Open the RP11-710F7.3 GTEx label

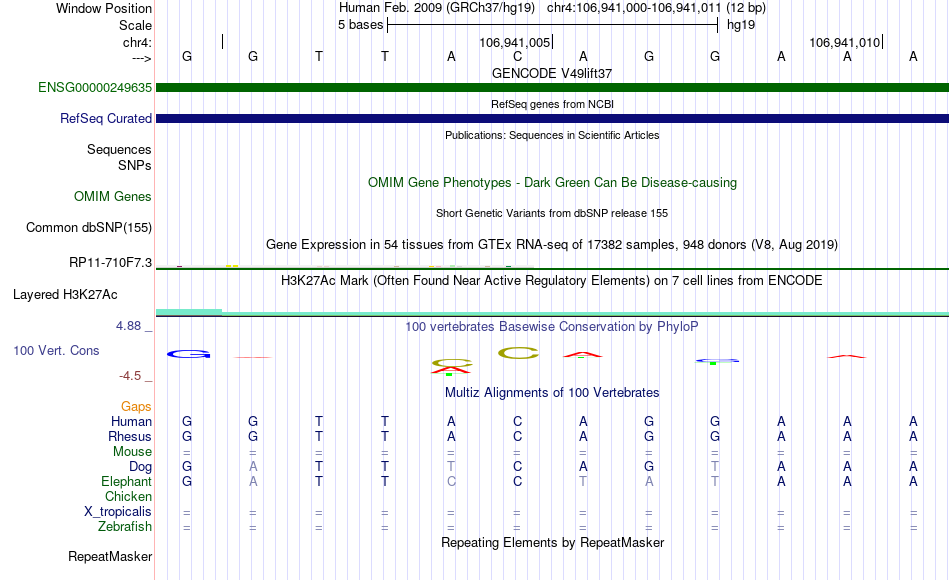pyautogui.click(x=110, y=262)
